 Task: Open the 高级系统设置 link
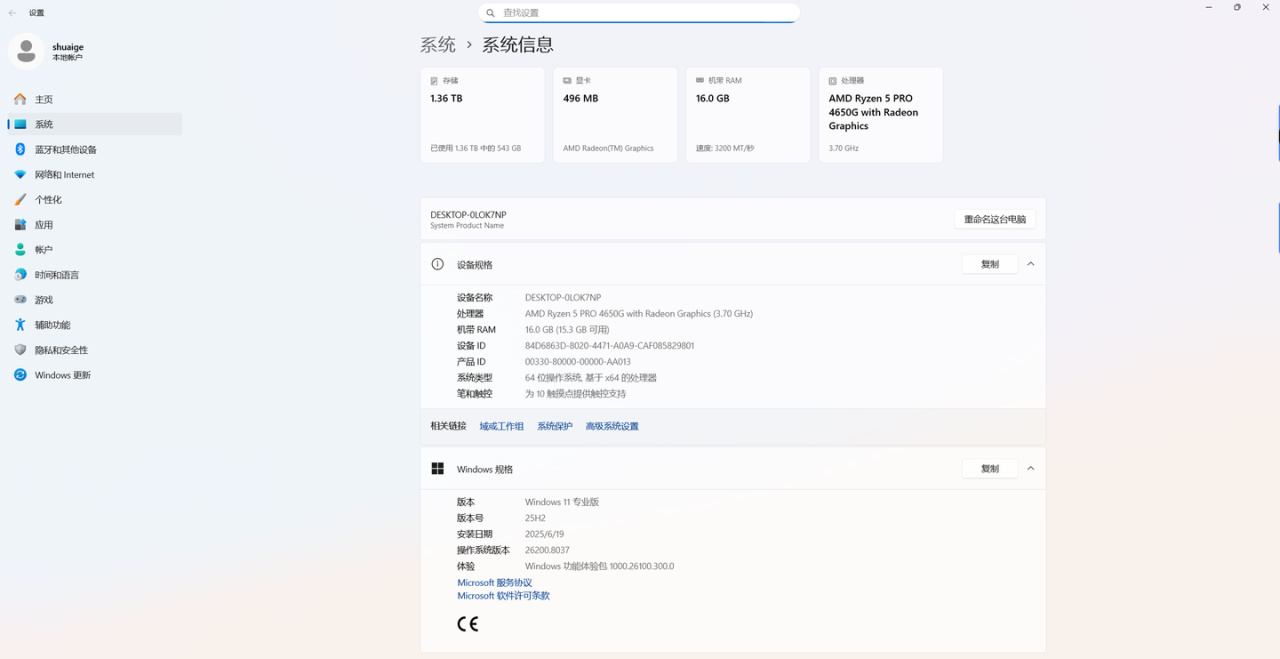click(612, 426)
